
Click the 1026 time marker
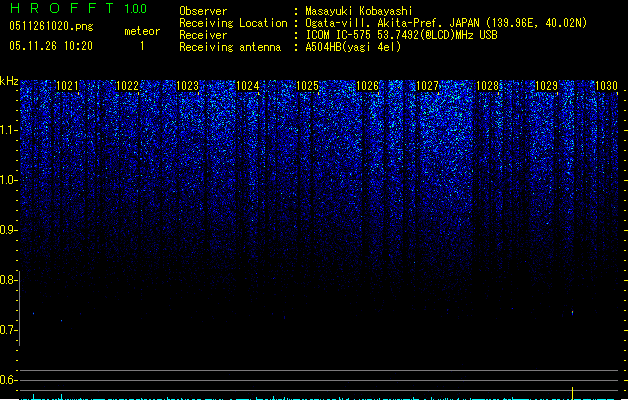367,86
